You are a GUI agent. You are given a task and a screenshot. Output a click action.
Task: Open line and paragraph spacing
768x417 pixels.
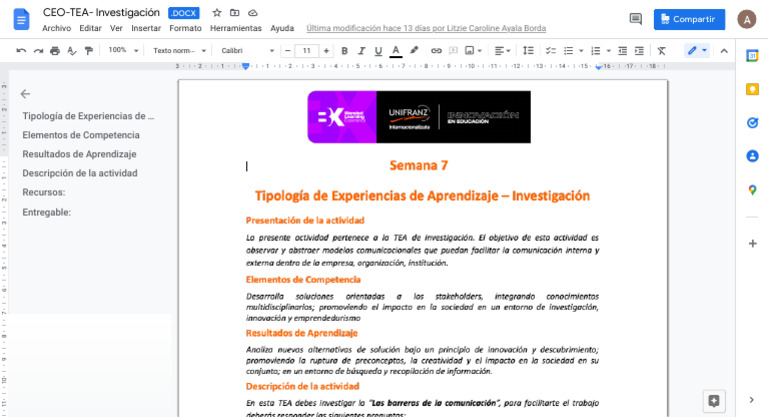528,50
